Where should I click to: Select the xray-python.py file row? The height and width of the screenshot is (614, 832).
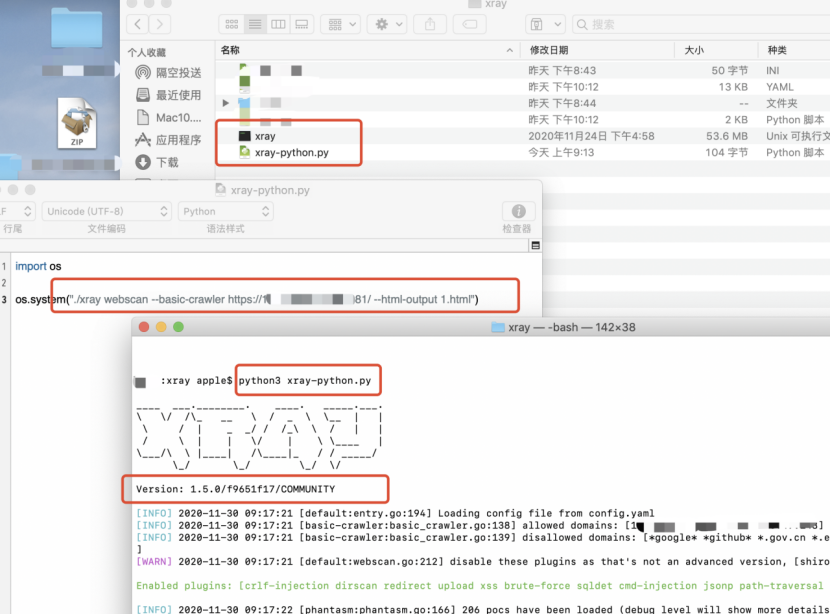click(523, 152)
